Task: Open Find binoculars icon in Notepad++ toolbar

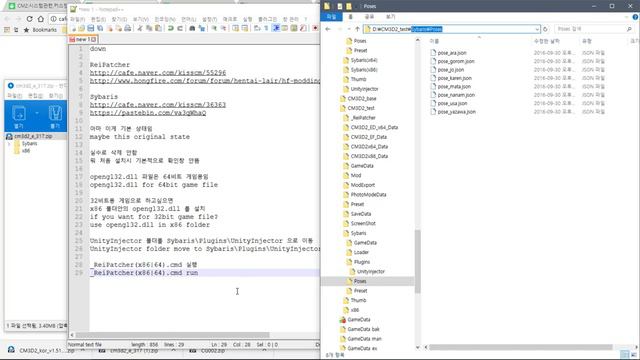Action: [192, 28]
